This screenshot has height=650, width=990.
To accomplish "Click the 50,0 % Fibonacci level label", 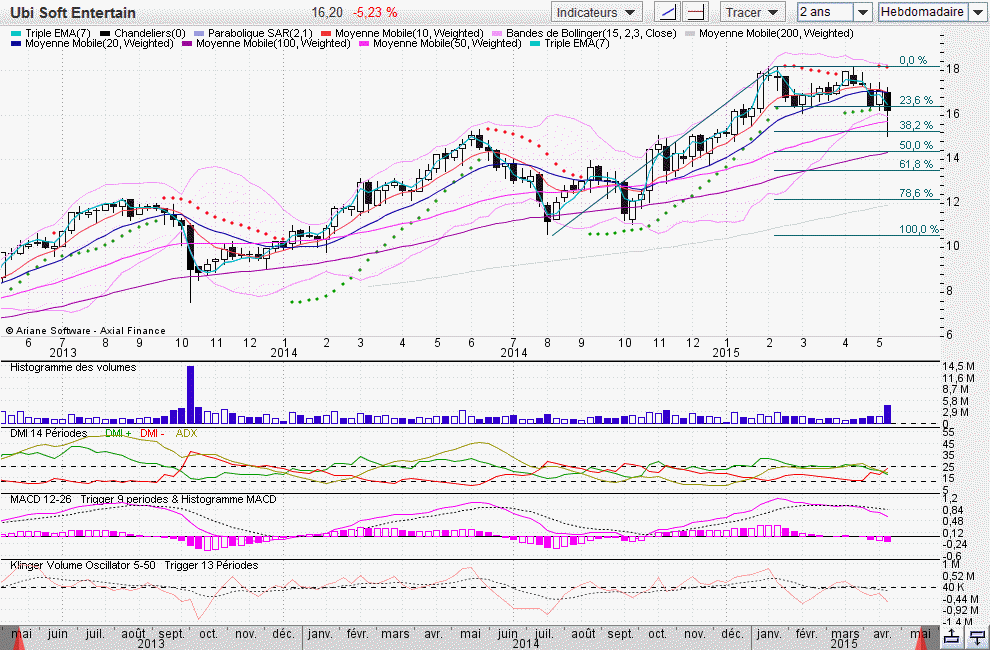I will coord(915,145).
